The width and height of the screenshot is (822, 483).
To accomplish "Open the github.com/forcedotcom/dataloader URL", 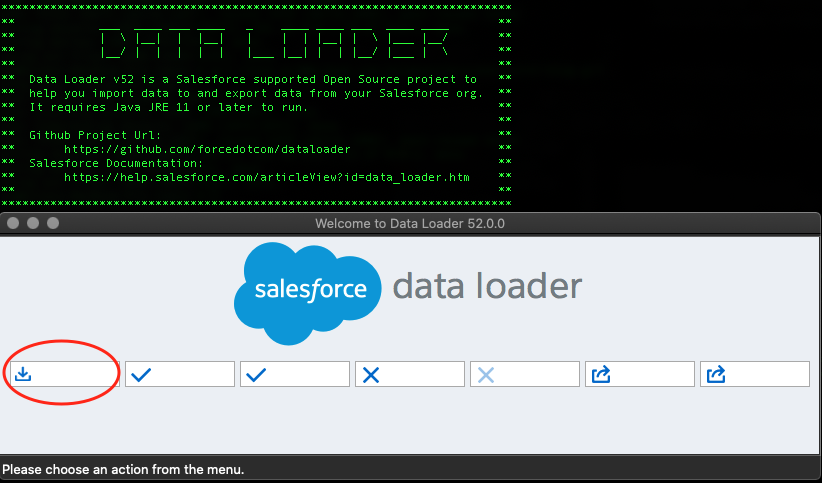I will (x=207, y=148).
